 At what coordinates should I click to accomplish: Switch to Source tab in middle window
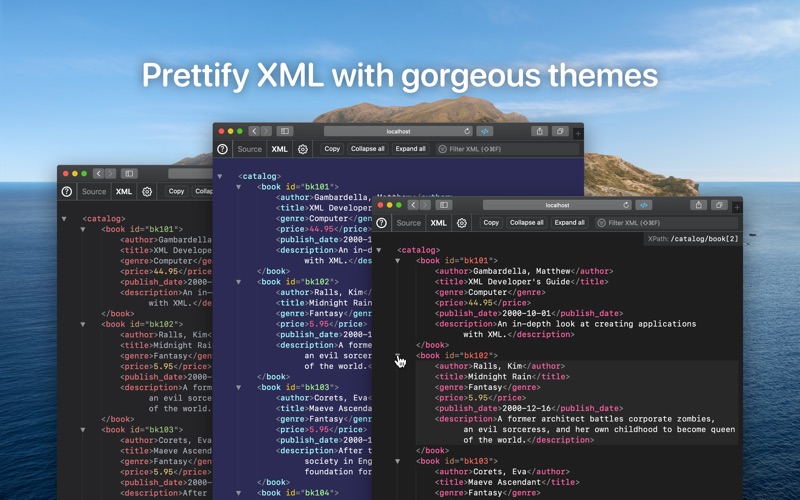point(249,149)
